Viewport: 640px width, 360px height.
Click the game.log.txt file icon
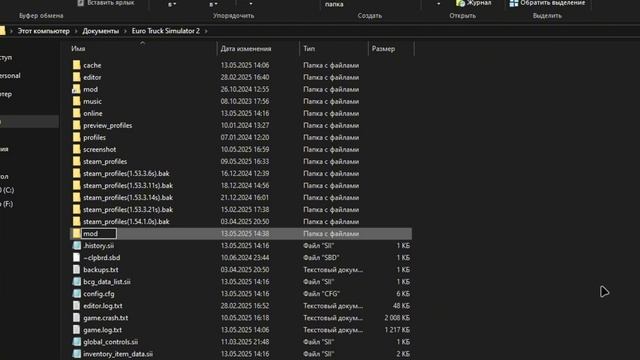point(76,330)
